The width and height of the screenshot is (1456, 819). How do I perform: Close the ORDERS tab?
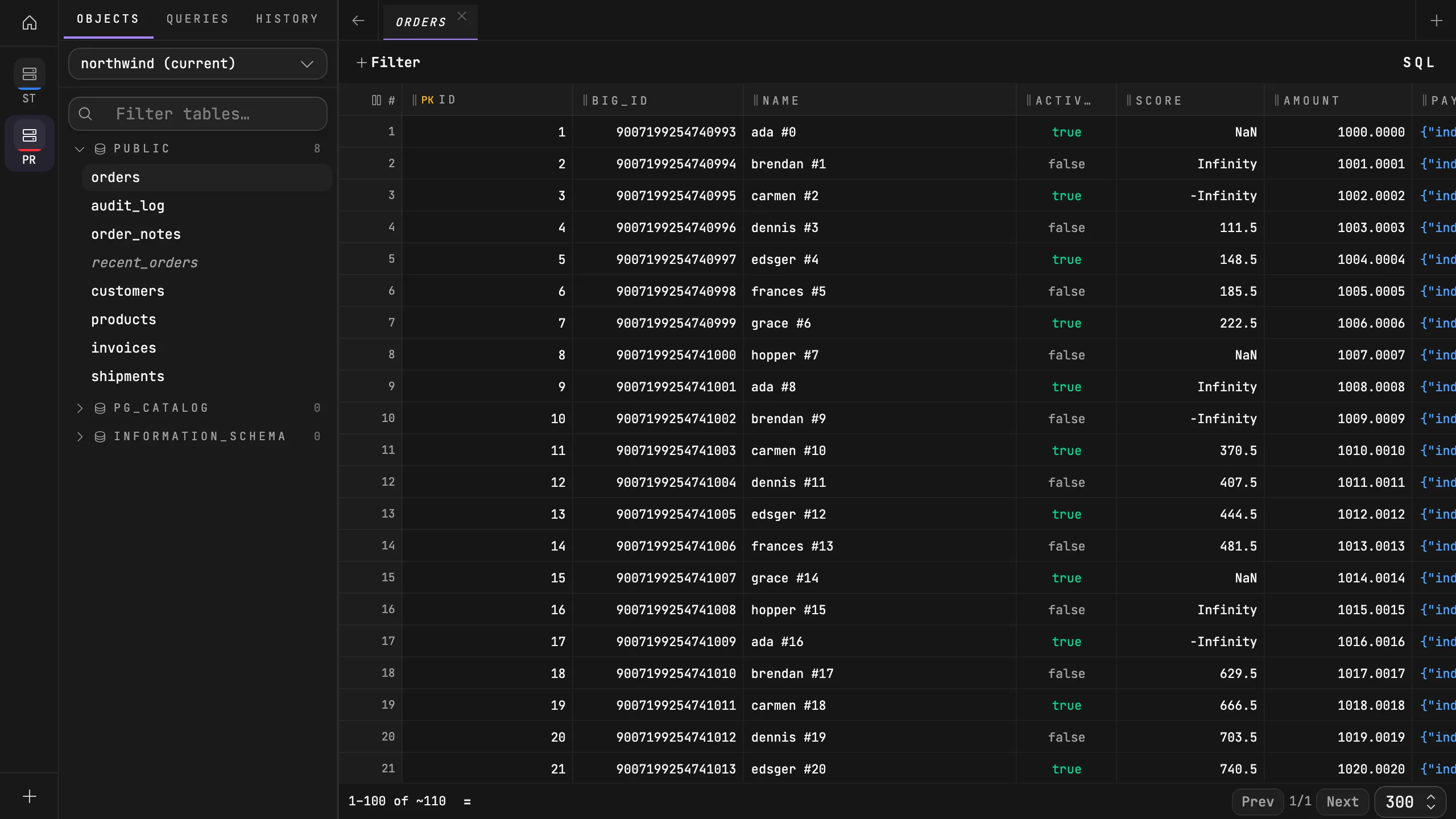click(x=462, y=16)
